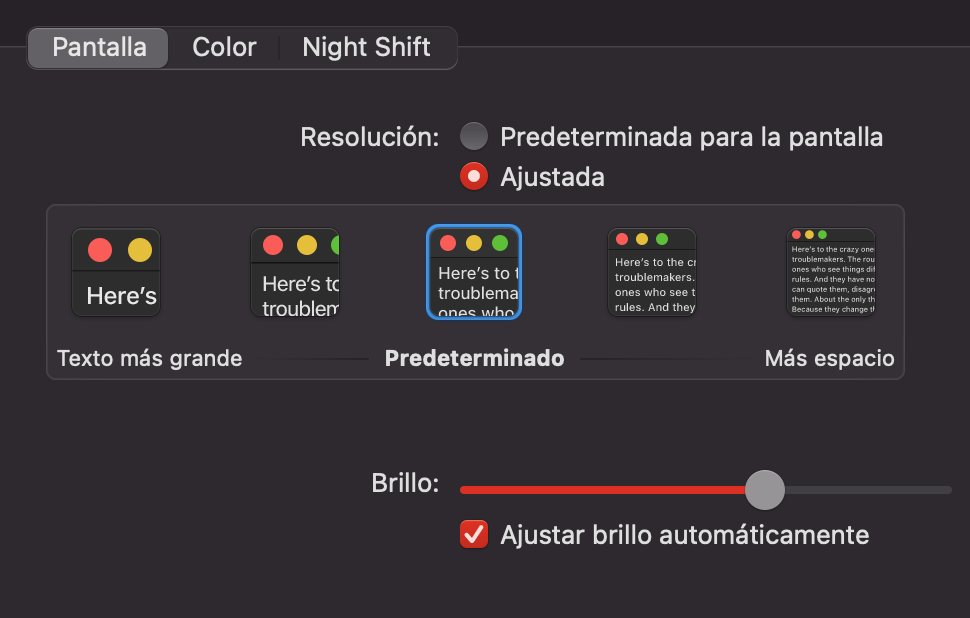
Task: Click the Ajustar brillo automáticamente text
Action: 684,535
